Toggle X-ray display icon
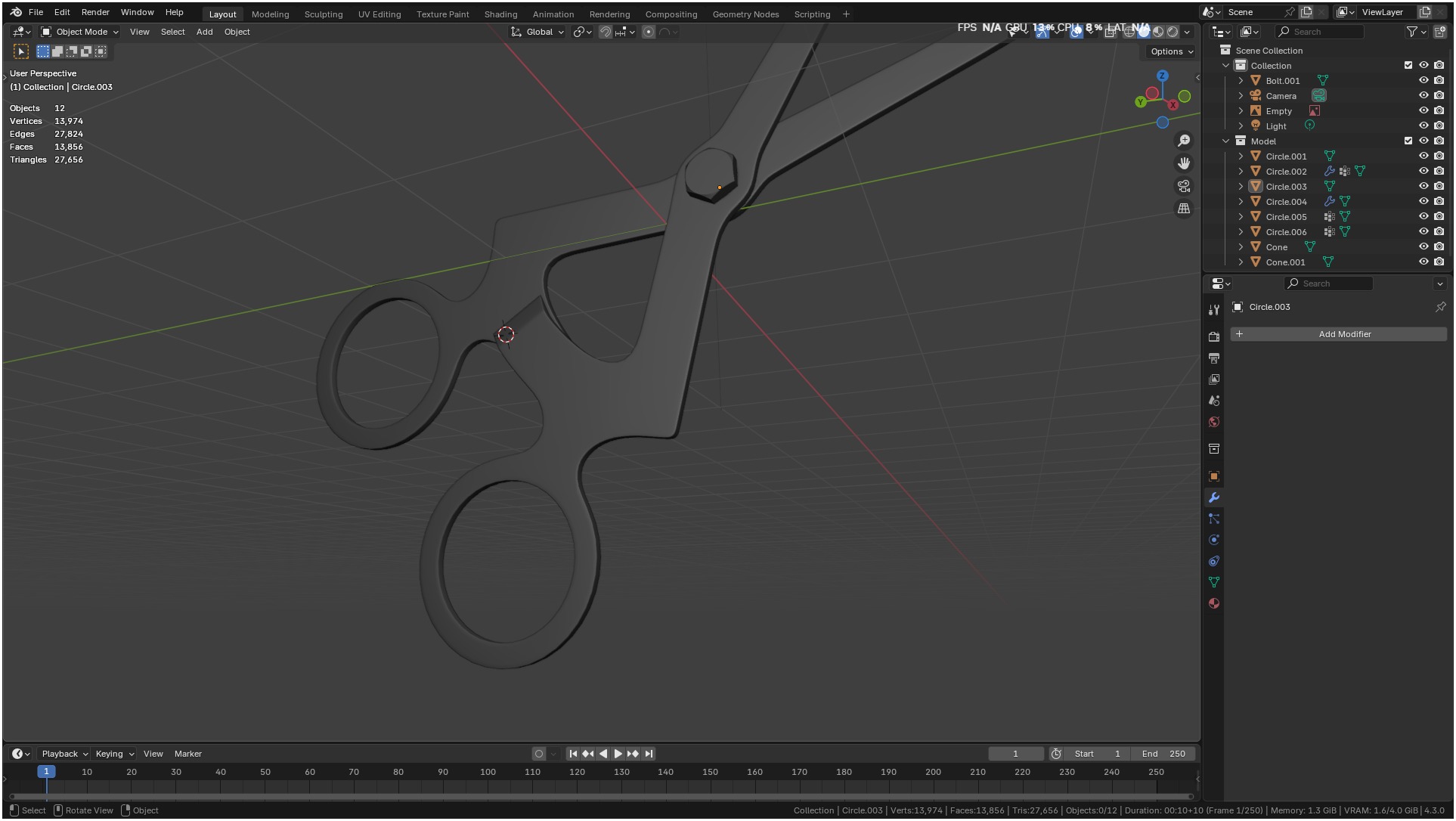The height and width of the screenshot is (821, 1456). pos(1111,32)
